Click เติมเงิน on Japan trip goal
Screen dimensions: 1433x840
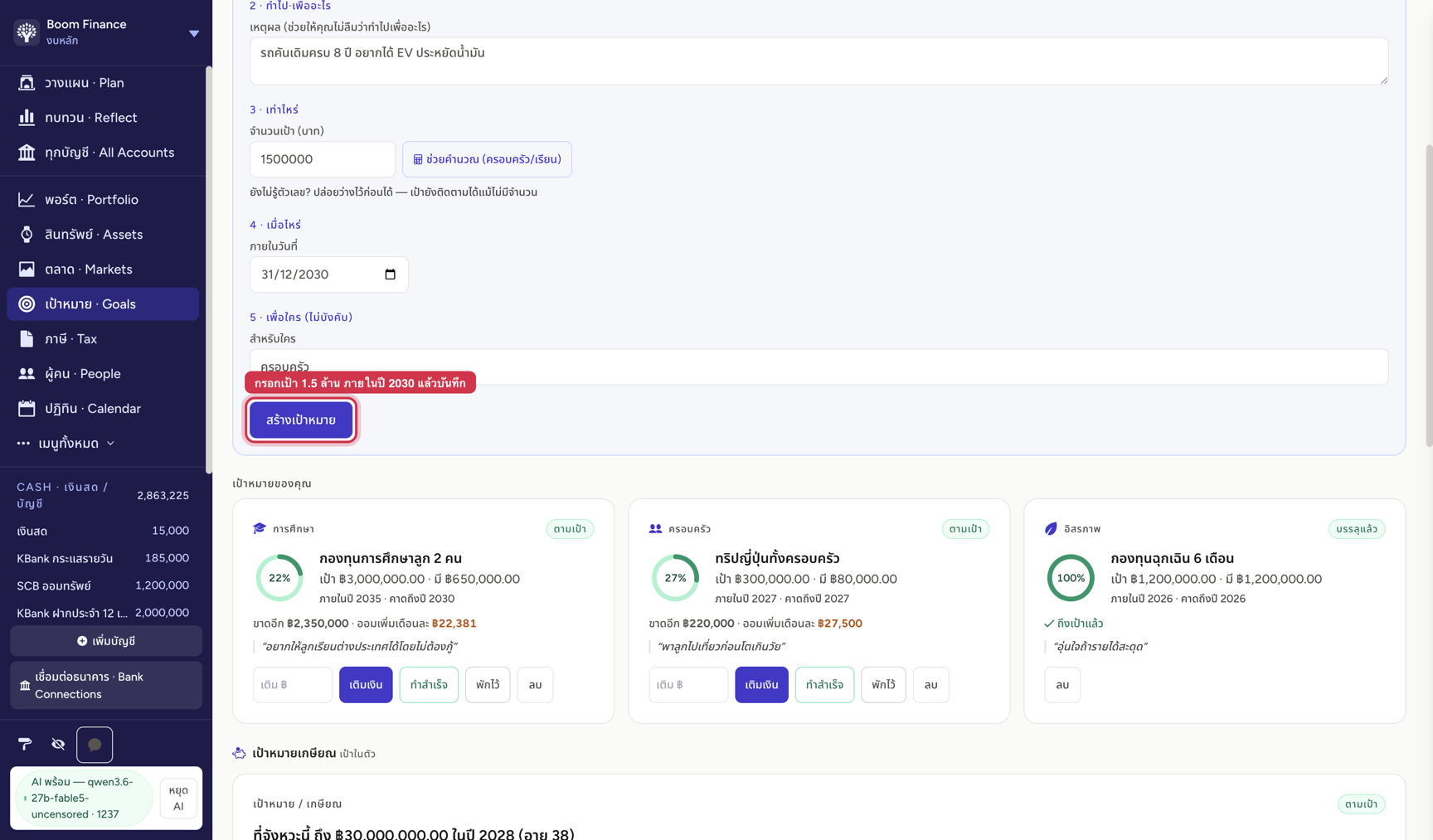pyautogui.click(x=761, y=685)
